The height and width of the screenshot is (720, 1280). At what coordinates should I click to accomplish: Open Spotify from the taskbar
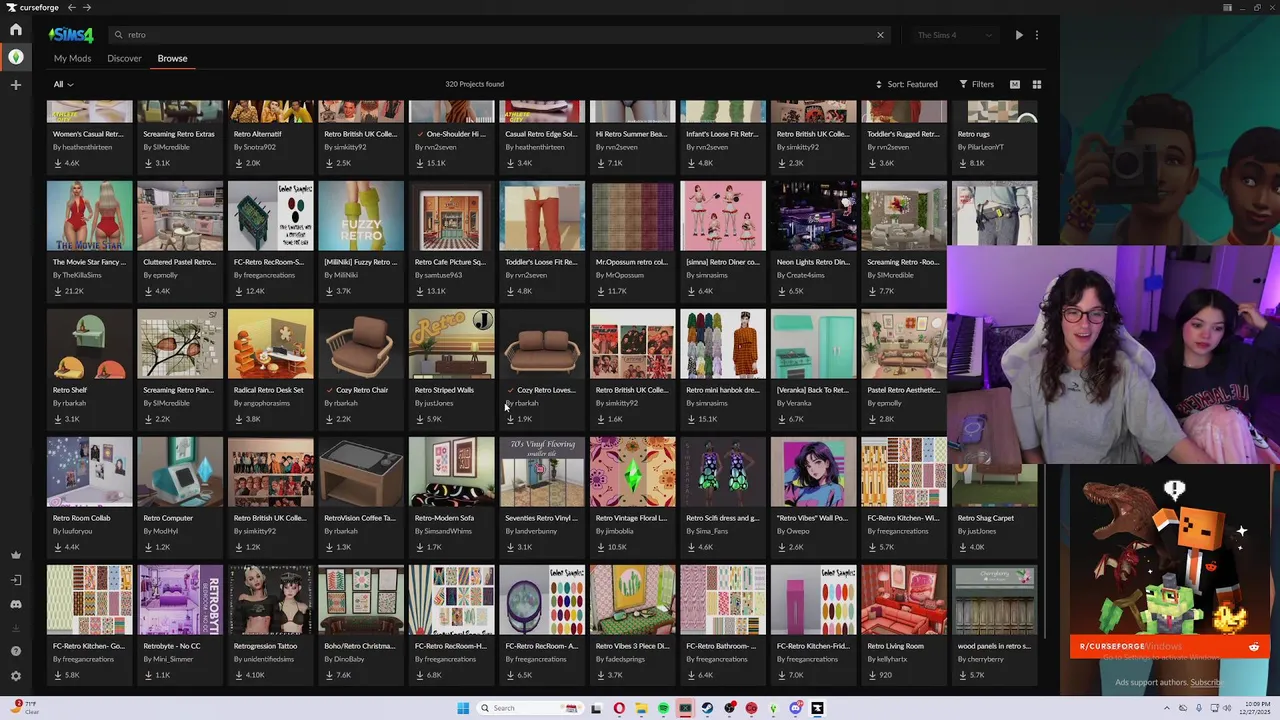coord(663,708)
